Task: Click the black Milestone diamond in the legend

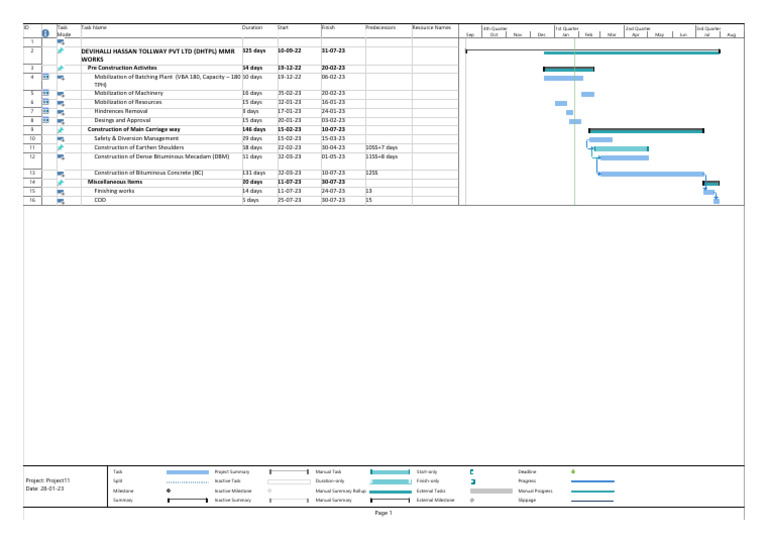Action: (x=168, y=491)
